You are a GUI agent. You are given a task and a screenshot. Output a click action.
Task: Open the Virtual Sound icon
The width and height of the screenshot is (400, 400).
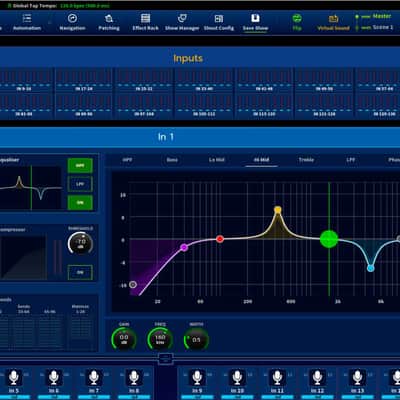tap(333, 19)
